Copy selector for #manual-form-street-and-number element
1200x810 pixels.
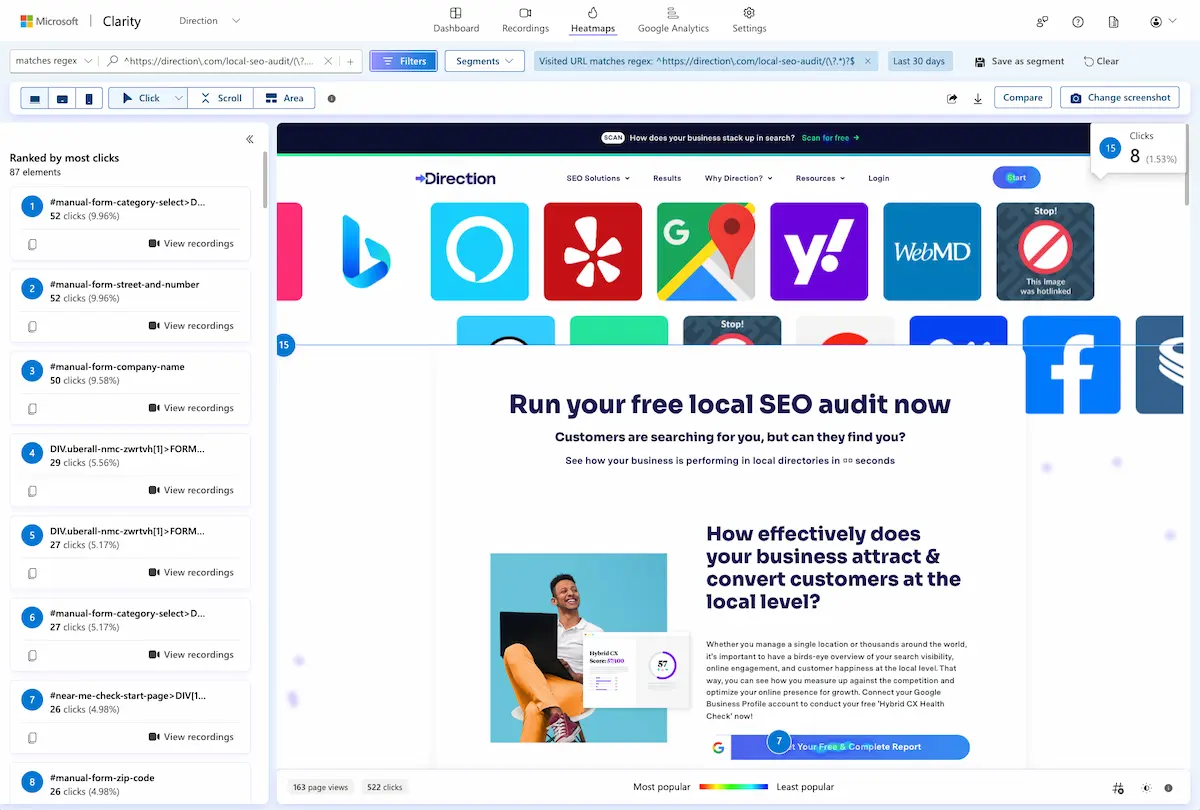coord(33,326)
